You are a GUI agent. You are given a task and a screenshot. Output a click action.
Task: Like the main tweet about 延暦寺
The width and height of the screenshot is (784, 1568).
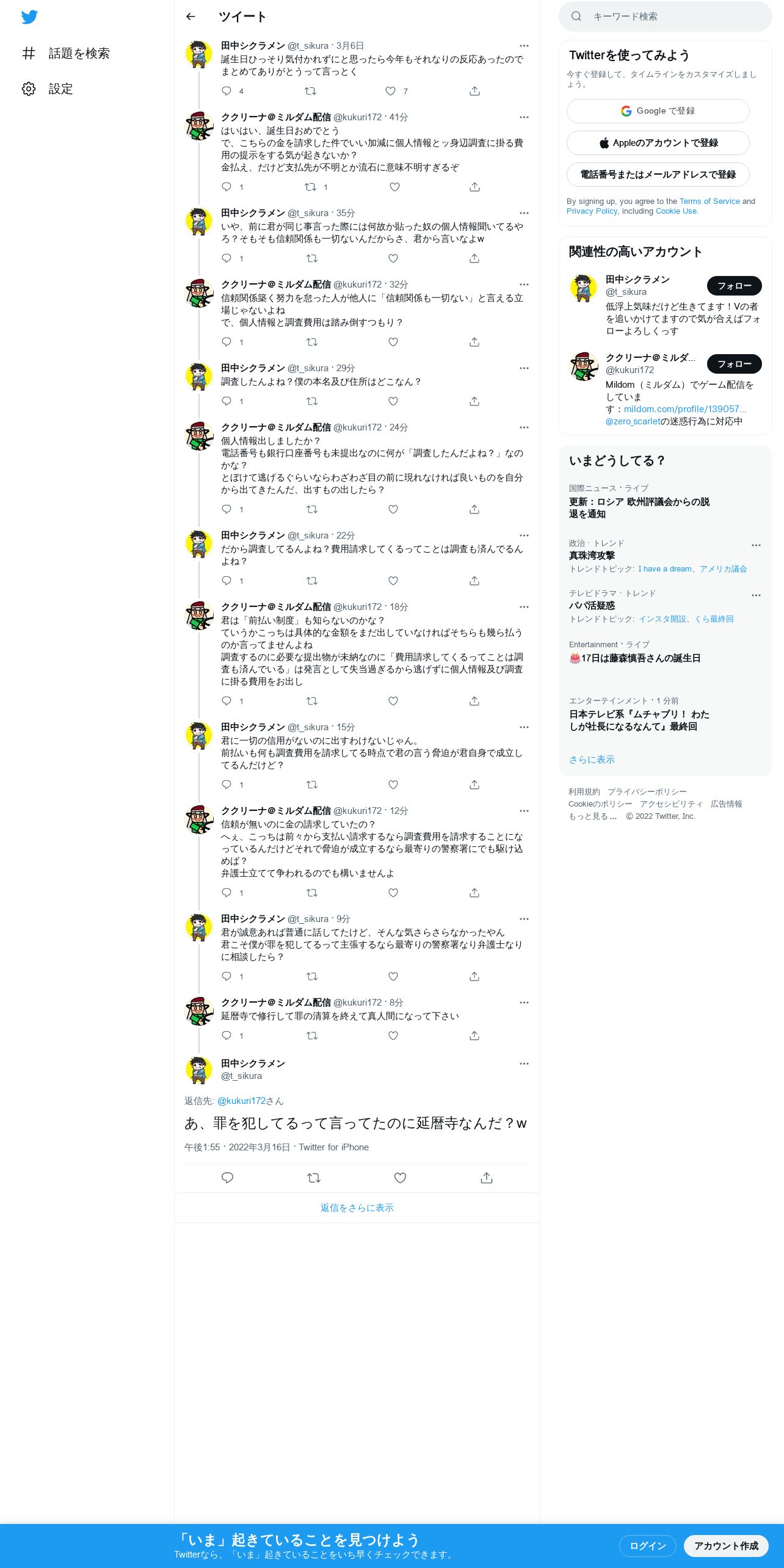click(400, 1178)
